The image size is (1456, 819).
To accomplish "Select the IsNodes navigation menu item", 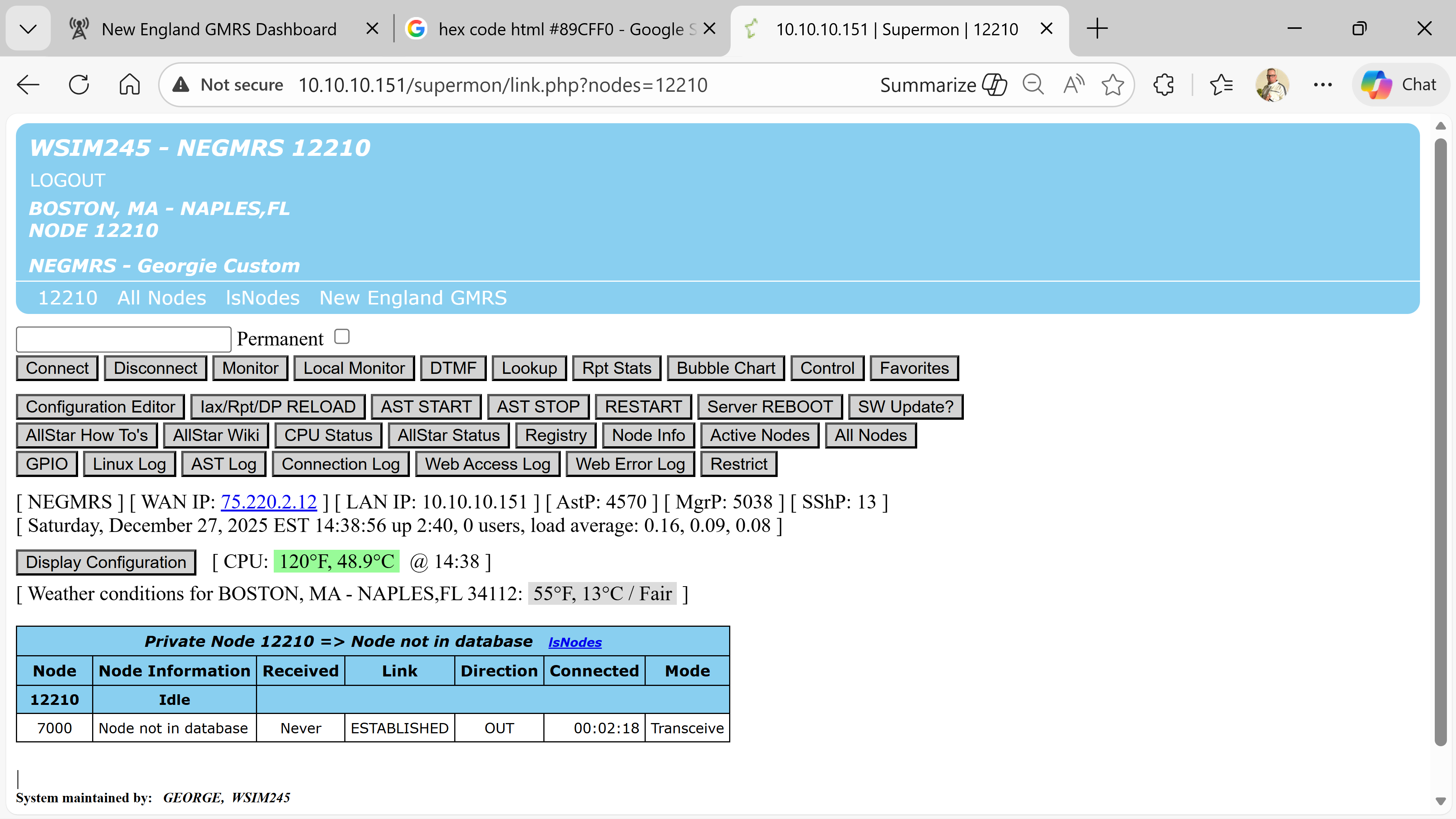I will tap(262, 298).
